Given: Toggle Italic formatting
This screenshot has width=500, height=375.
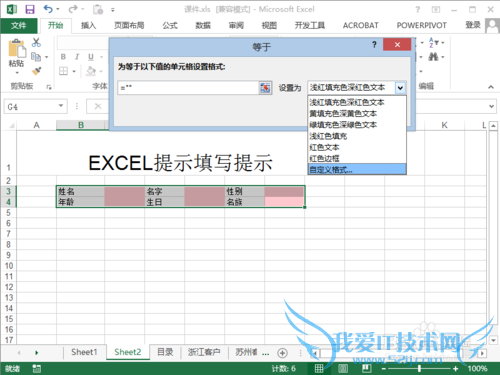Looking at the screenshot, I should click(x=77, y=57).
